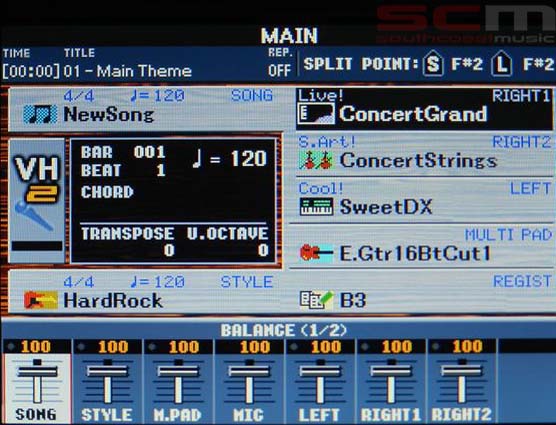Click the MIC balance value 100
Screen dimensions: 556x425
tap(255, 347)
